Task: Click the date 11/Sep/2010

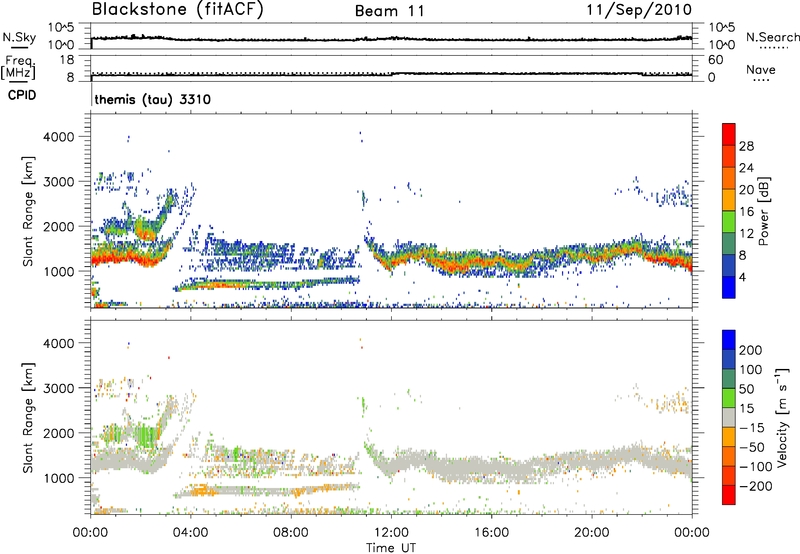Action: [639, 10]
